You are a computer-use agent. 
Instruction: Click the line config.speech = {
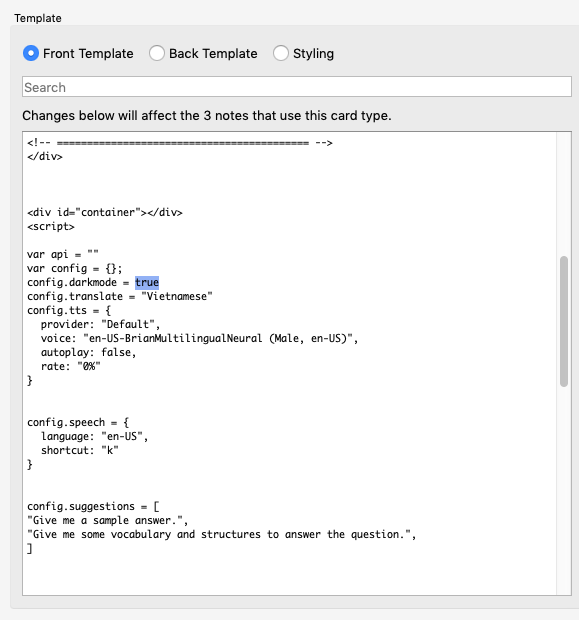78,422
